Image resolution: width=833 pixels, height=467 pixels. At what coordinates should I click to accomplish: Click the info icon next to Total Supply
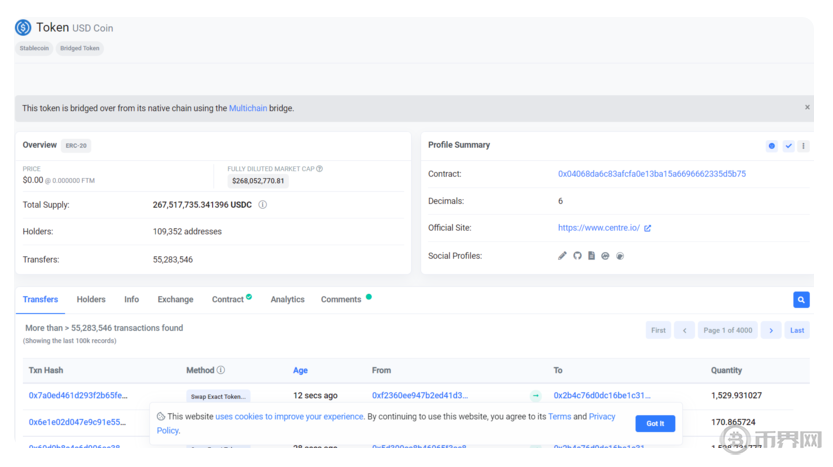263,205
